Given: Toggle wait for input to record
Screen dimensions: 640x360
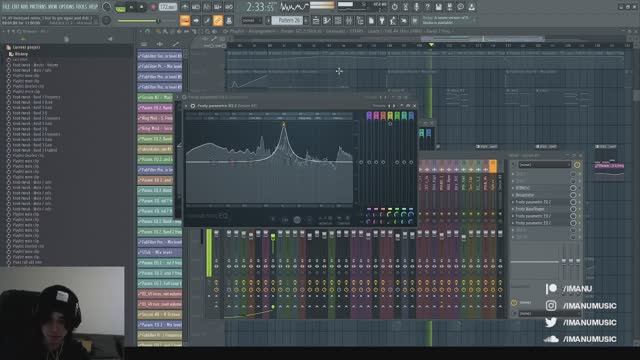Looking at the screenshot, I should pos(196,7).
